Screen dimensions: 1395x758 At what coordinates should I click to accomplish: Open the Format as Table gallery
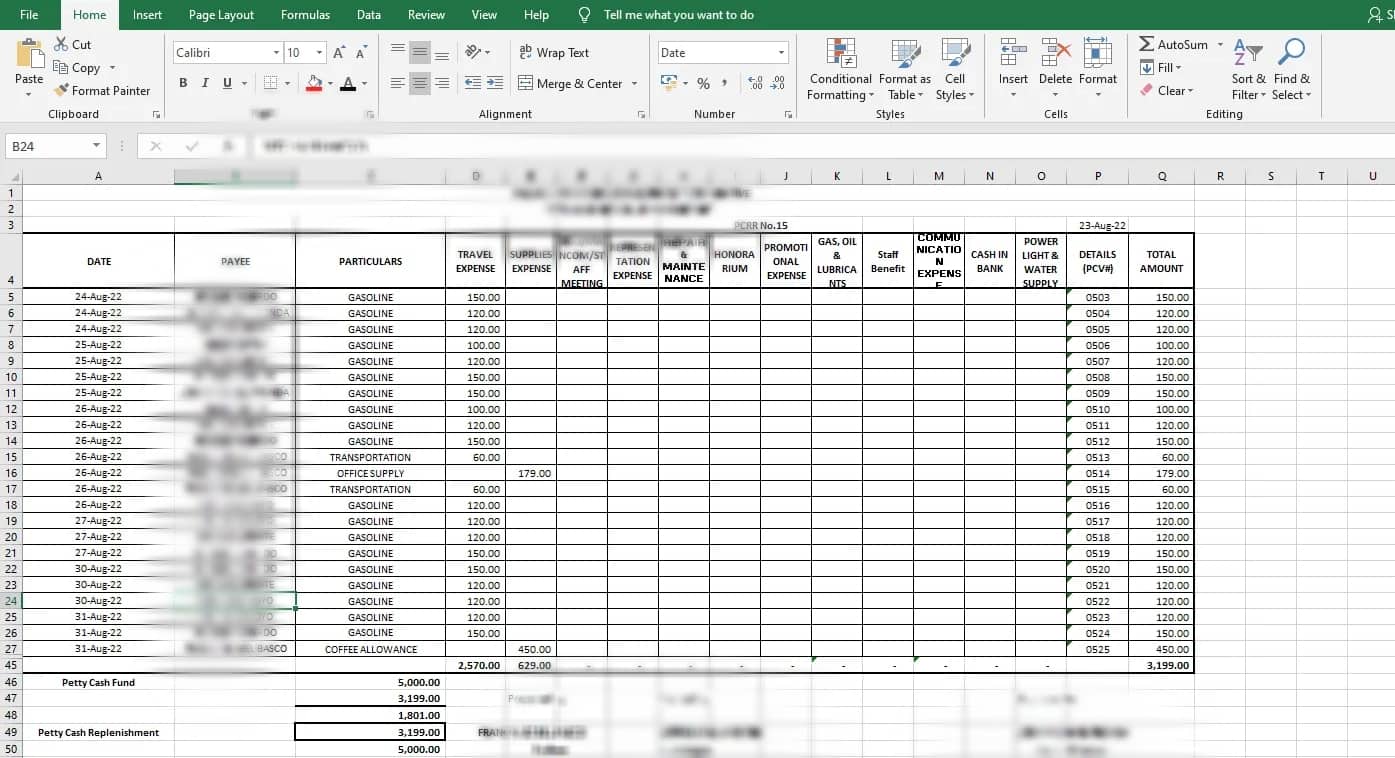tap(904, 70)
